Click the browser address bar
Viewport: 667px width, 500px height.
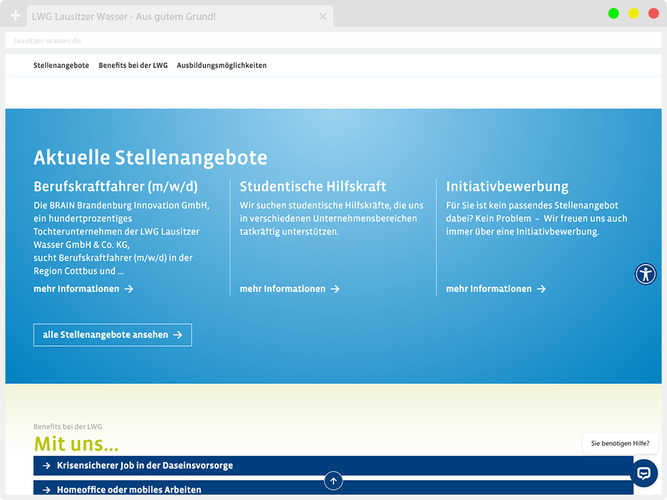[300, 40]
